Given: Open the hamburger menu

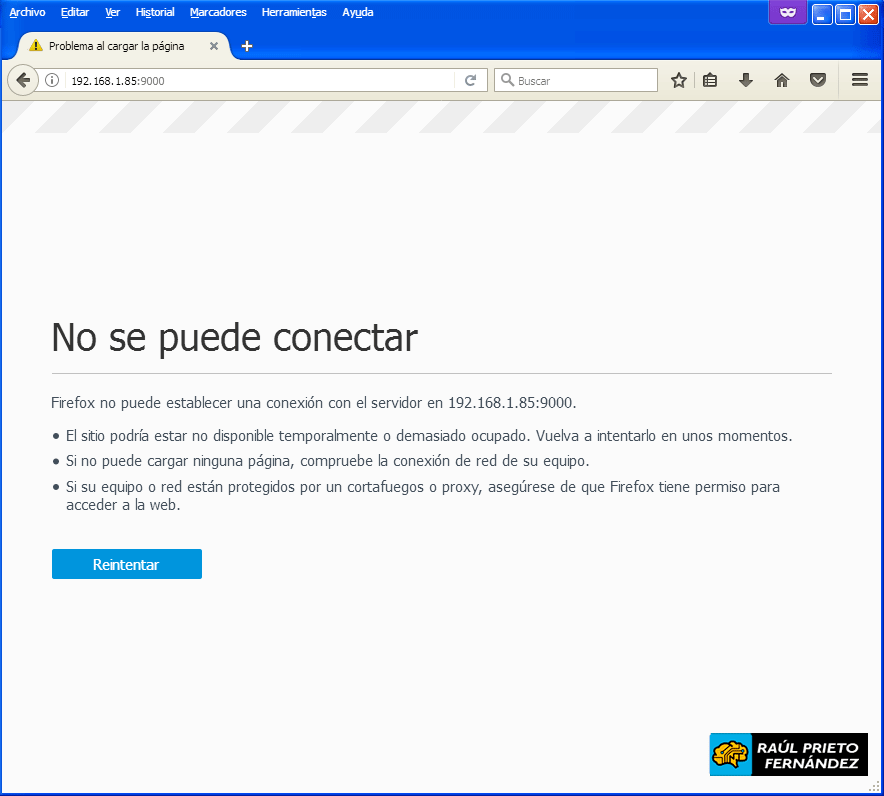Looking at the screenshot, I should coord(860,80).
